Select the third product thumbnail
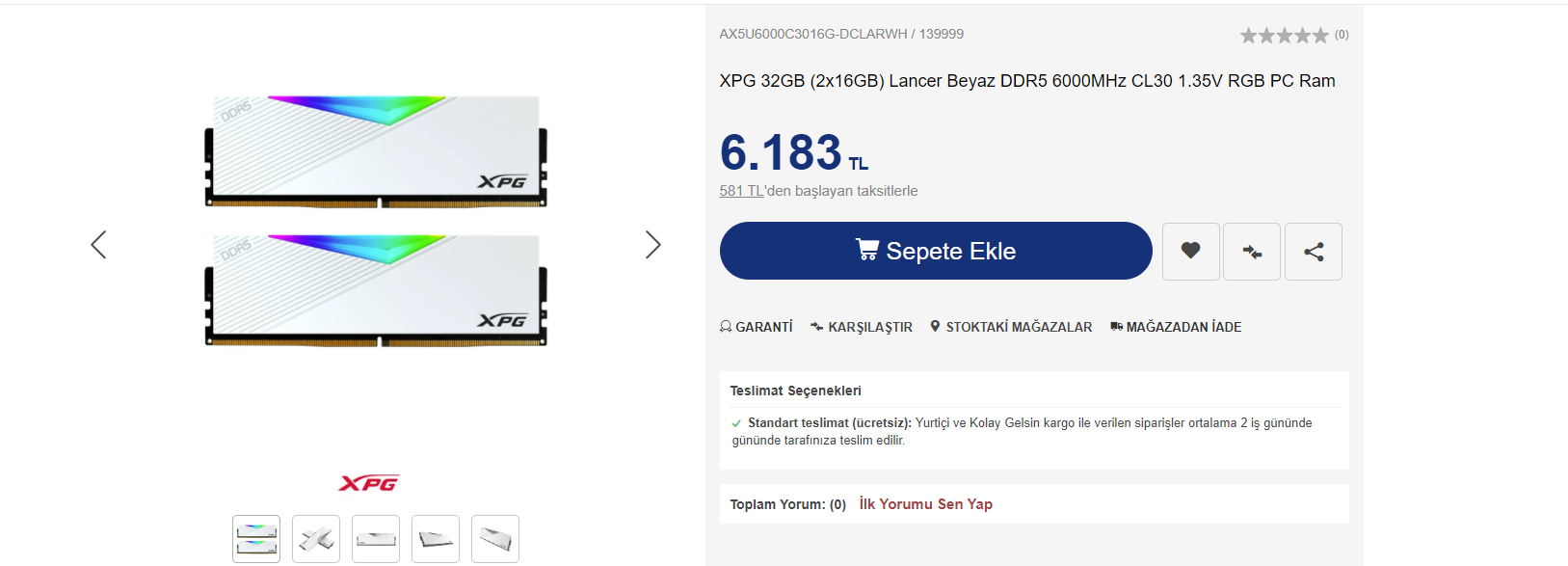The width and height of the screenshot is (1568, 566). (x=376, y=539)
